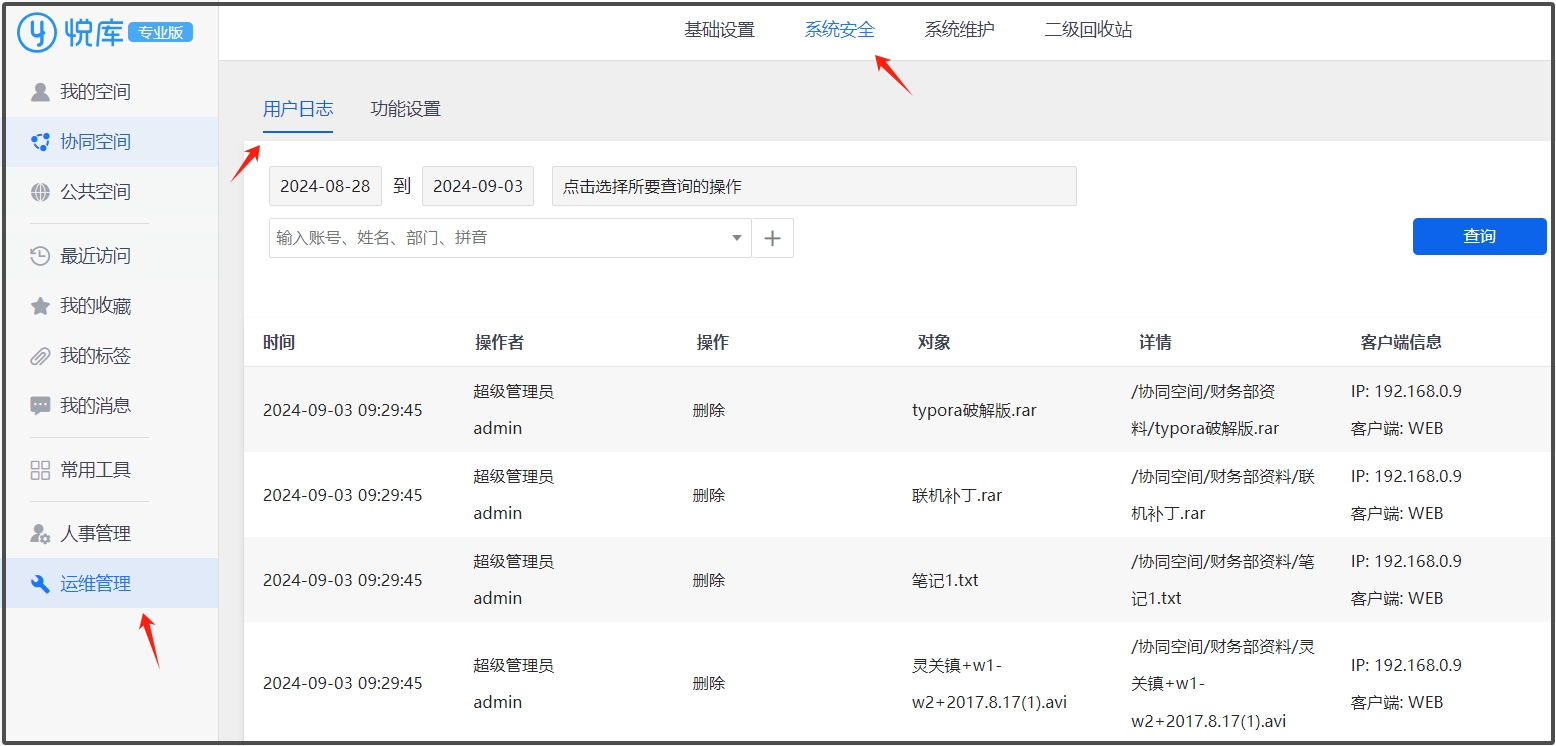
Task: Click the 我的标签 paperclip icon
Action: click(x=40, y=356)
